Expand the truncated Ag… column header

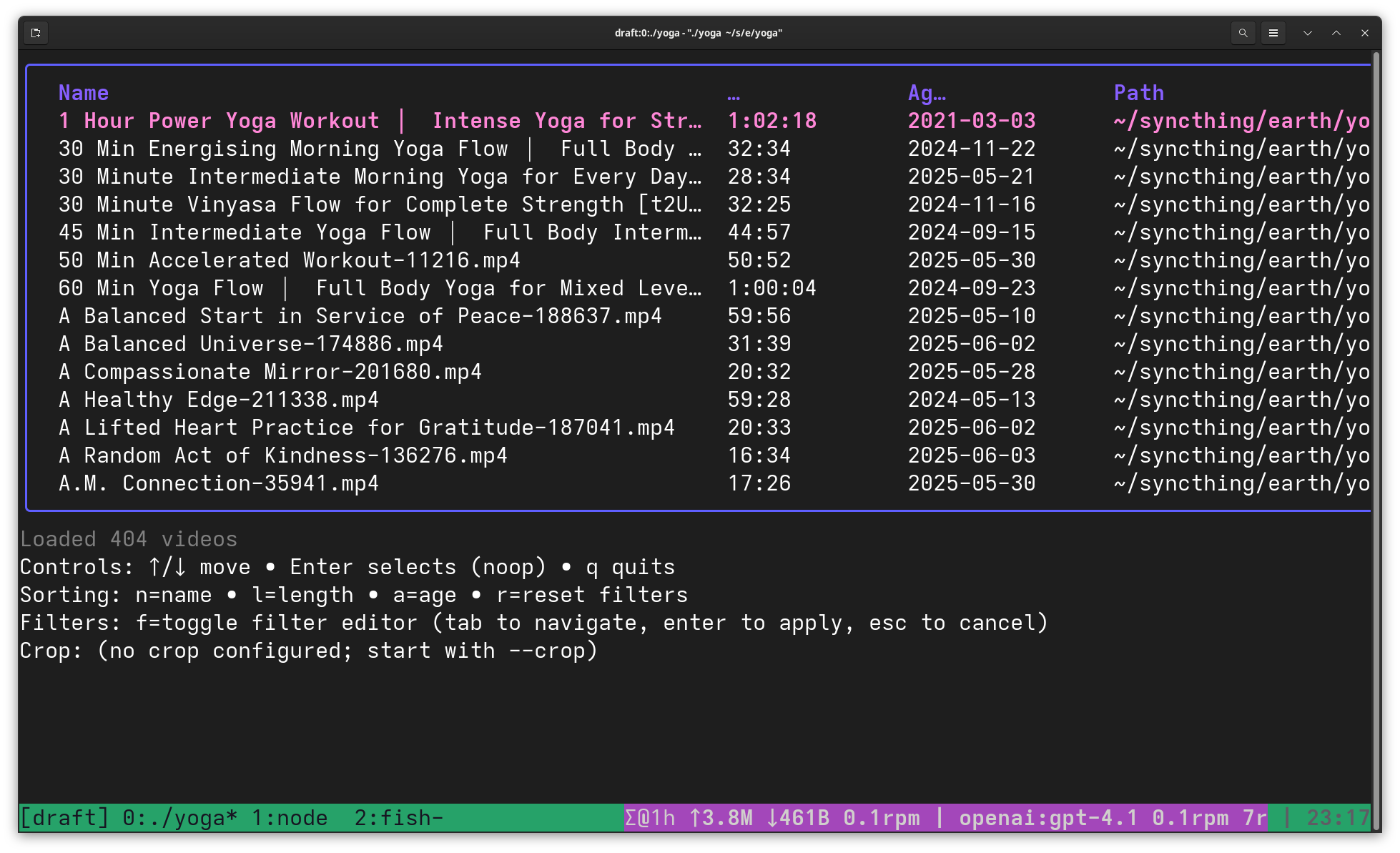pos(927,92)
